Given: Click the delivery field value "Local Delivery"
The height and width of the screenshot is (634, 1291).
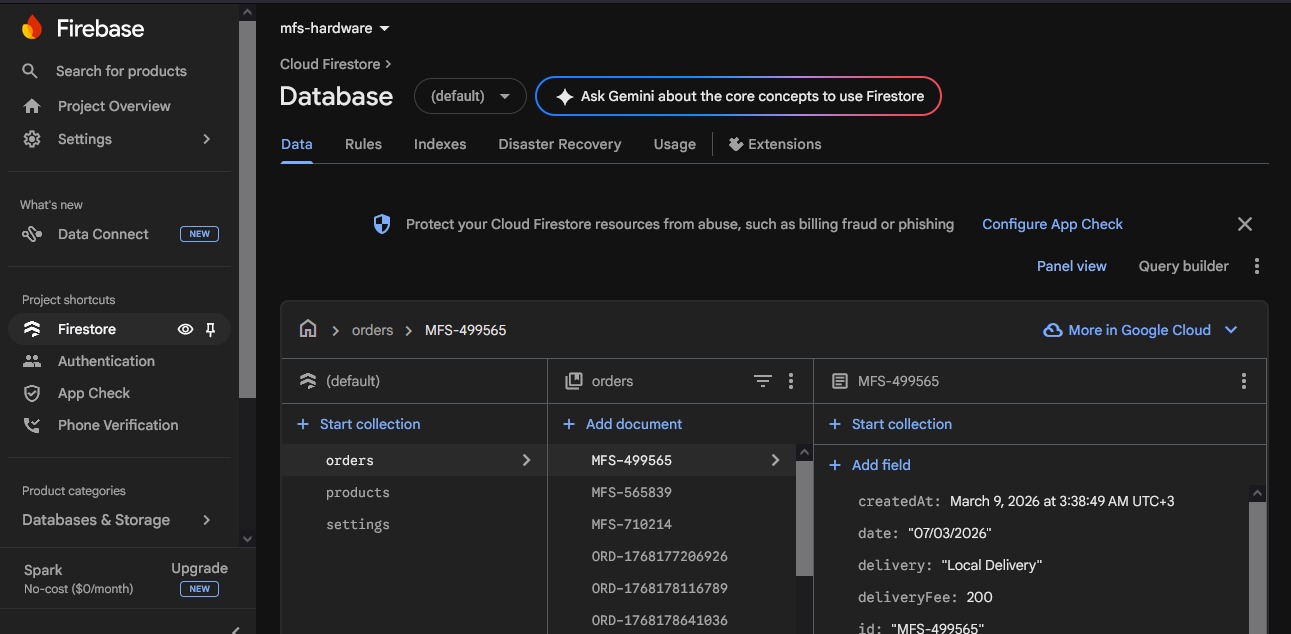Looking at the screenshot, I should tap(992, 565).
